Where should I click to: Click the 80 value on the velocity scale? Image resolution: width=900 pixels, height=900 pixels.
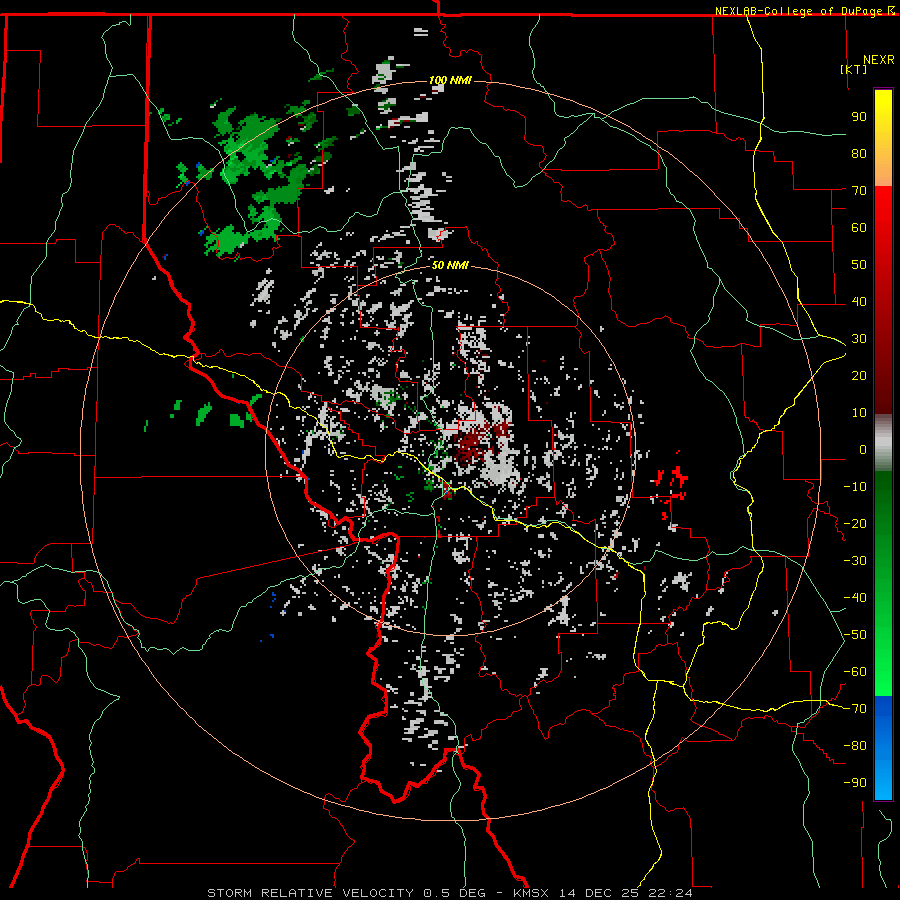(859, 154)
